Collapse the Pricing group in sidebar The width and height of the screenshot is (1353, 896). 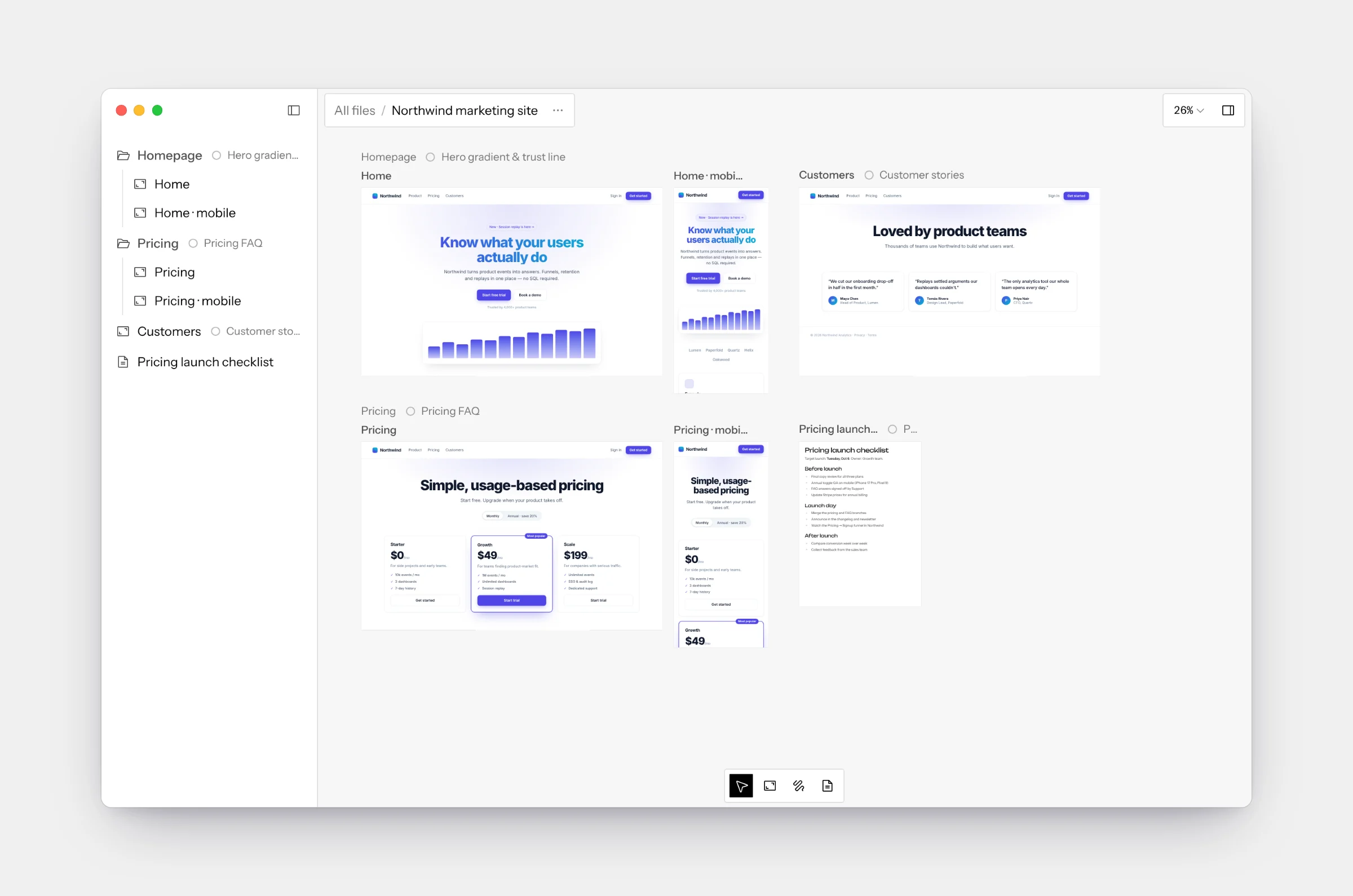[158, 243]
